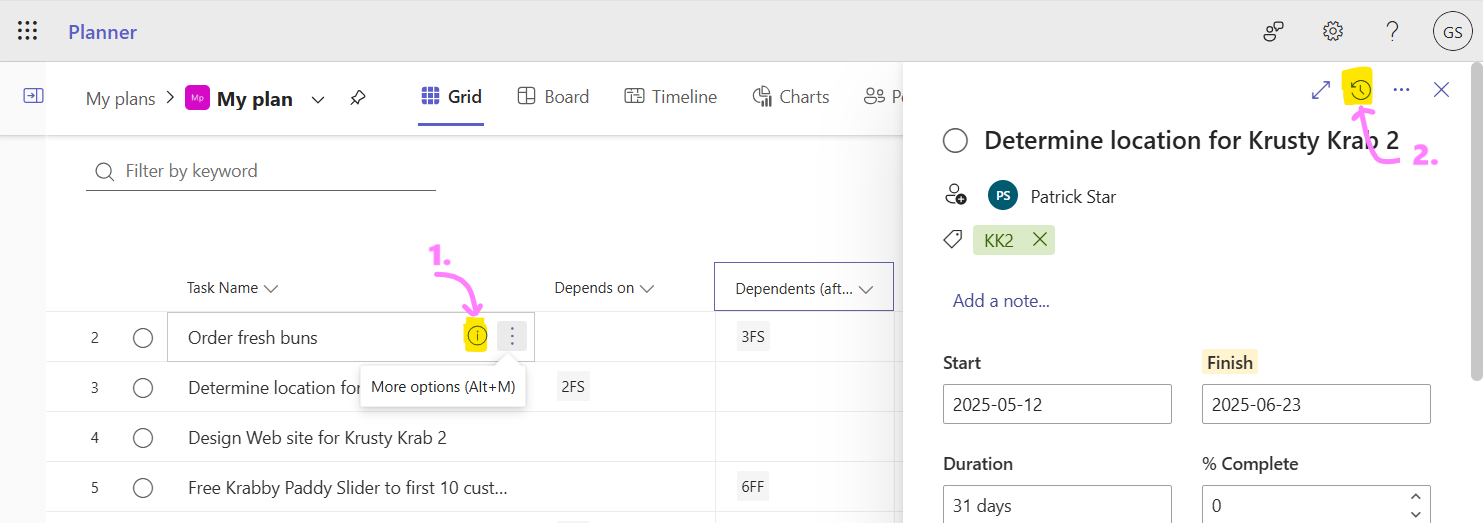Screen dimensions: 1483x523
Task: Open Task Name column header dropdown
Action: pos(270,289)
